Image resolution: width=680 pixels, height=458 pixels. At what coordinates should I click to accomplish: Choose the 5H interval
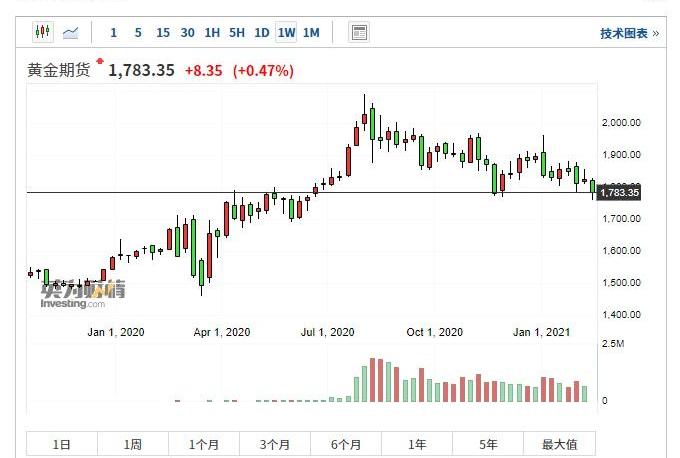[x=237, y=33]
